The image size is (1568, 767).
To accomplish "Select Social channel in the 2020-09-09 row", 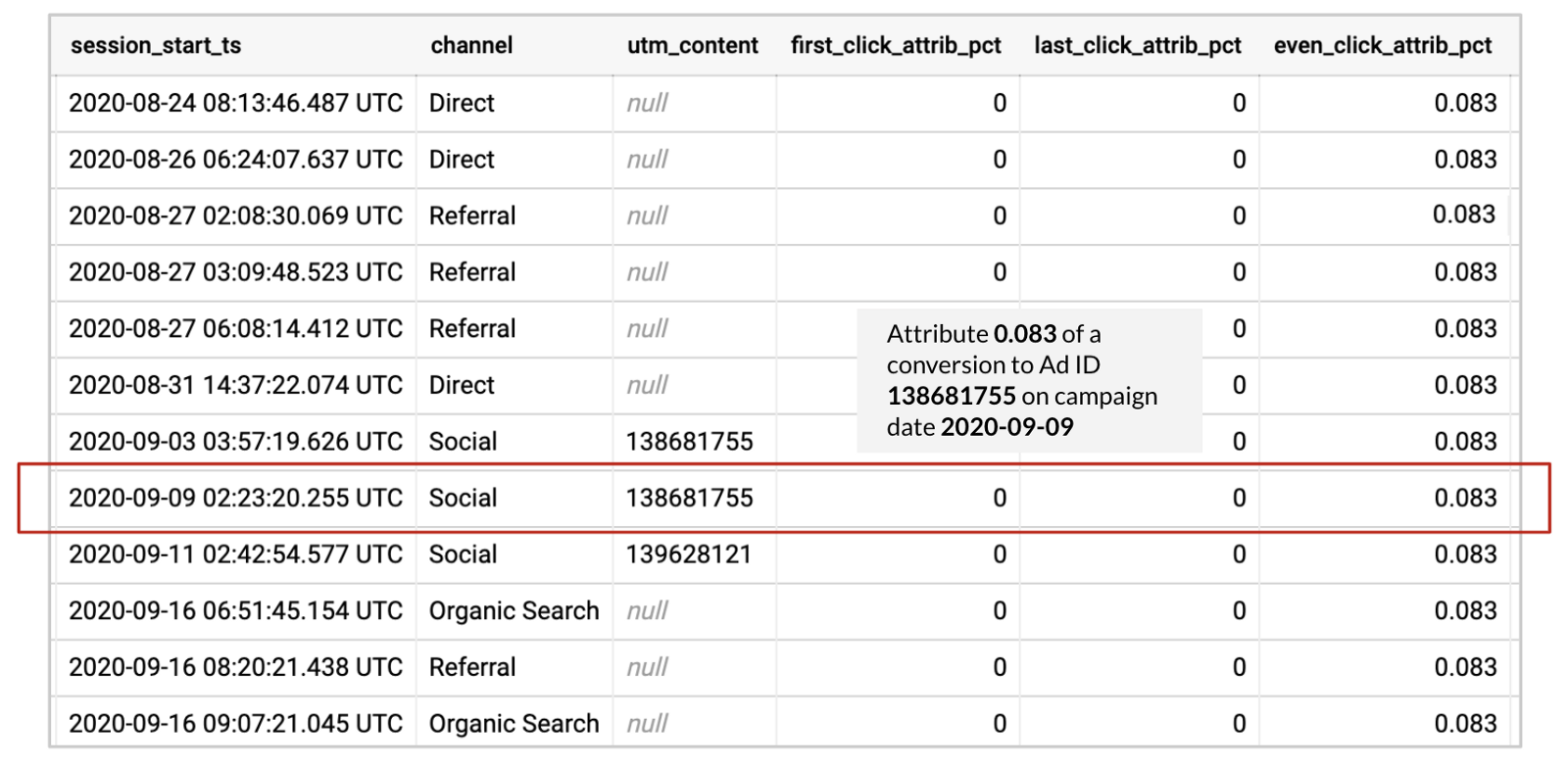I will point(463,498).
